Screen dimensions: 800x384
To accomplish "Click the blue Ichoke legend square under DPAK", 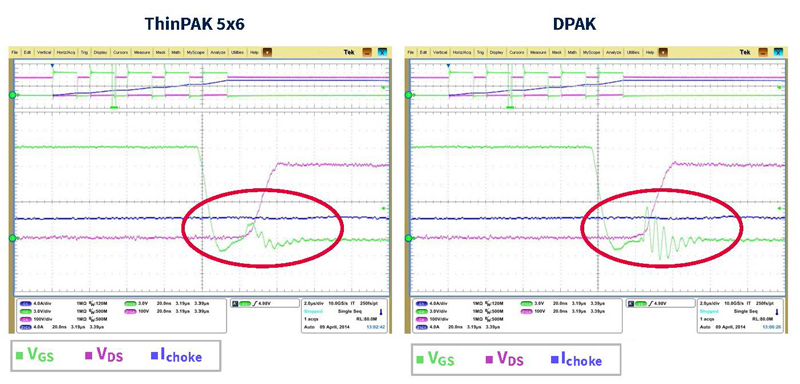I will (555, 360).
